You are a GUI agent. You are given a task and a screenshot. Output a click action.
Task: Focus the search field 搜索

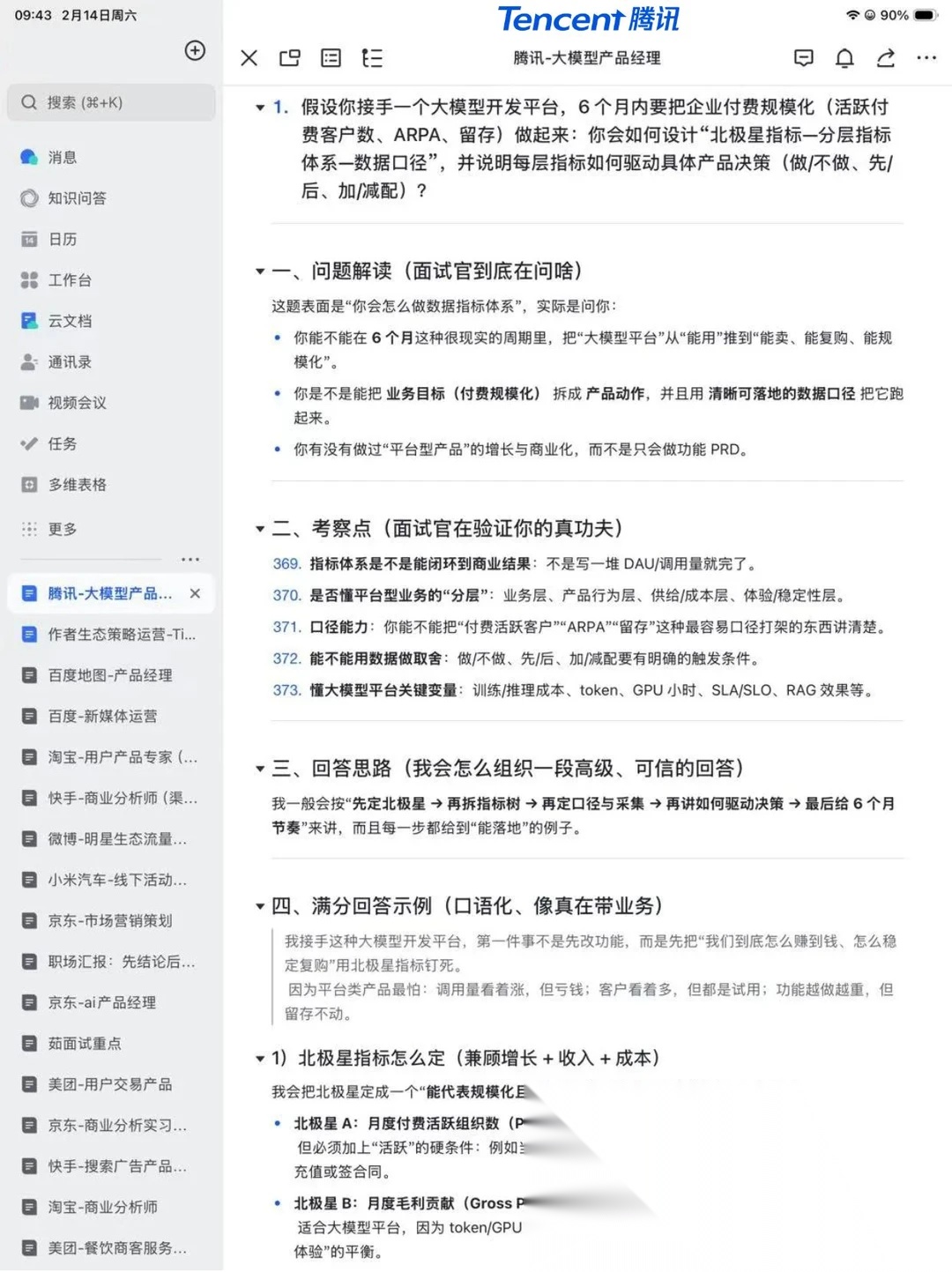[111, 102]
